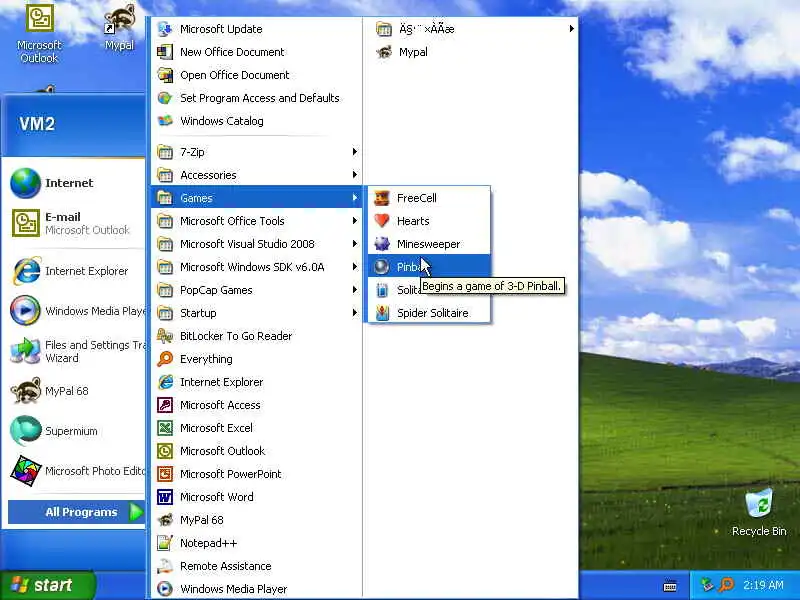800x600 pixels.
Task: Open E-mail Microsoft Outlook pinned item
Action: click(x=75, y=223)
